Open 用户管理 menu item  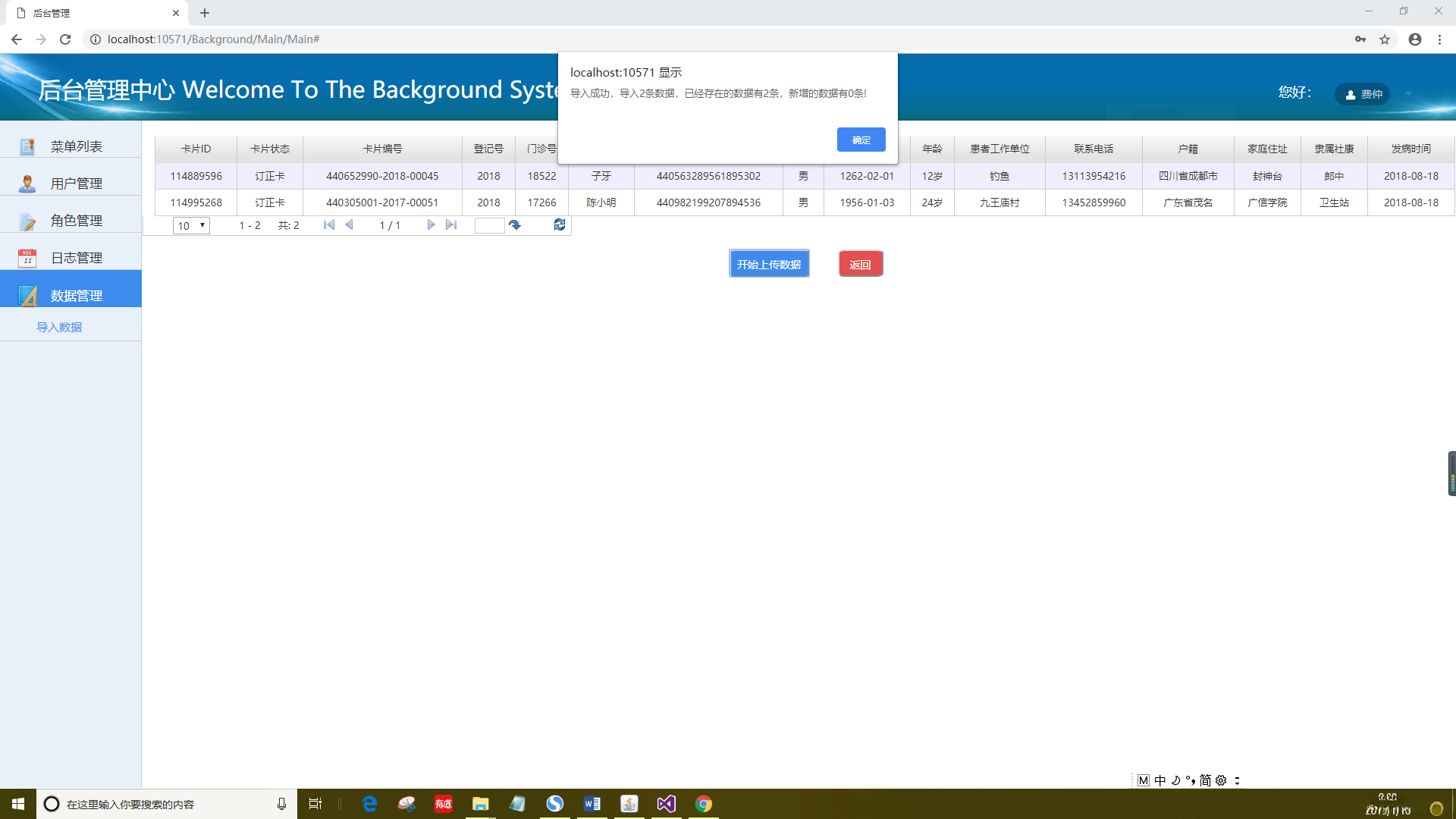click(76, 184)
